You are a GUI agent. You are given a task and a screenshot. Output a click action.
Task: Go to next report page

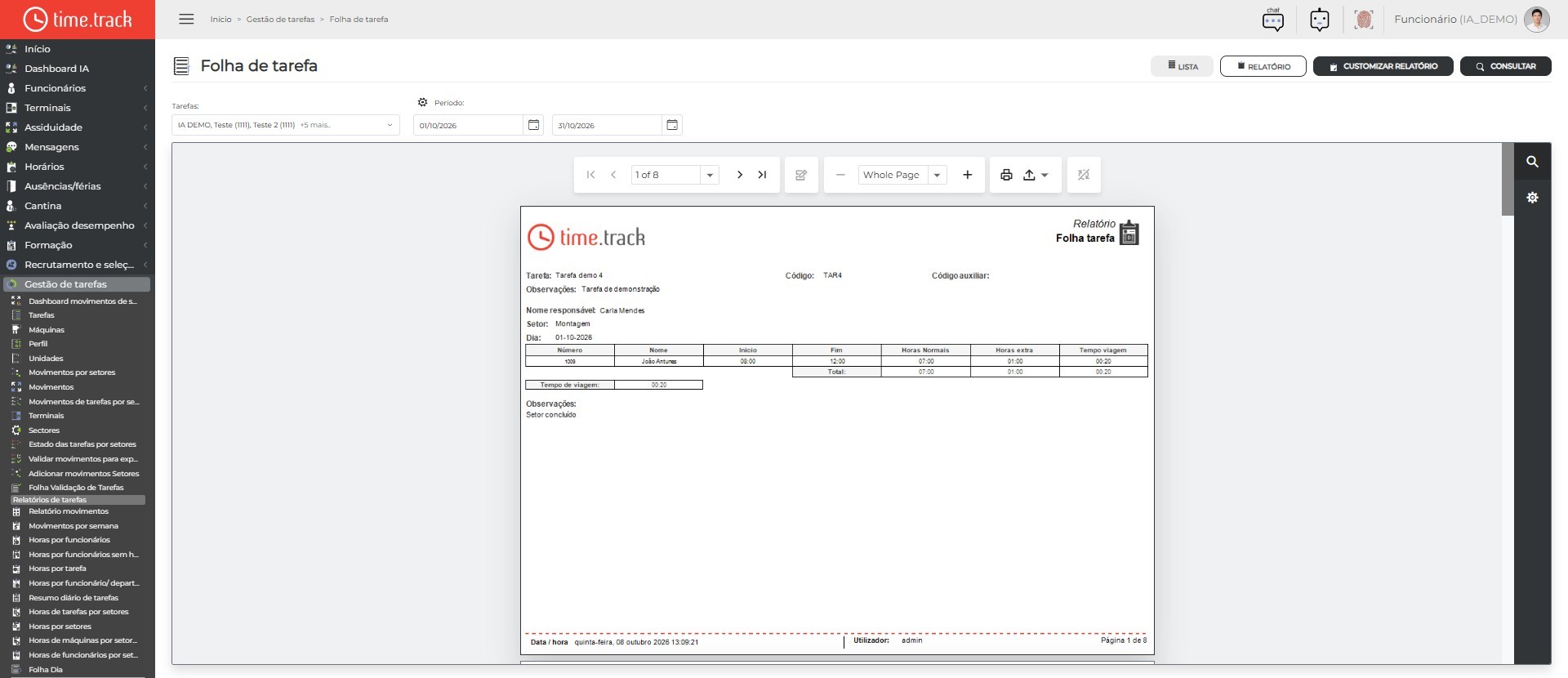click(x=739, y=175)
